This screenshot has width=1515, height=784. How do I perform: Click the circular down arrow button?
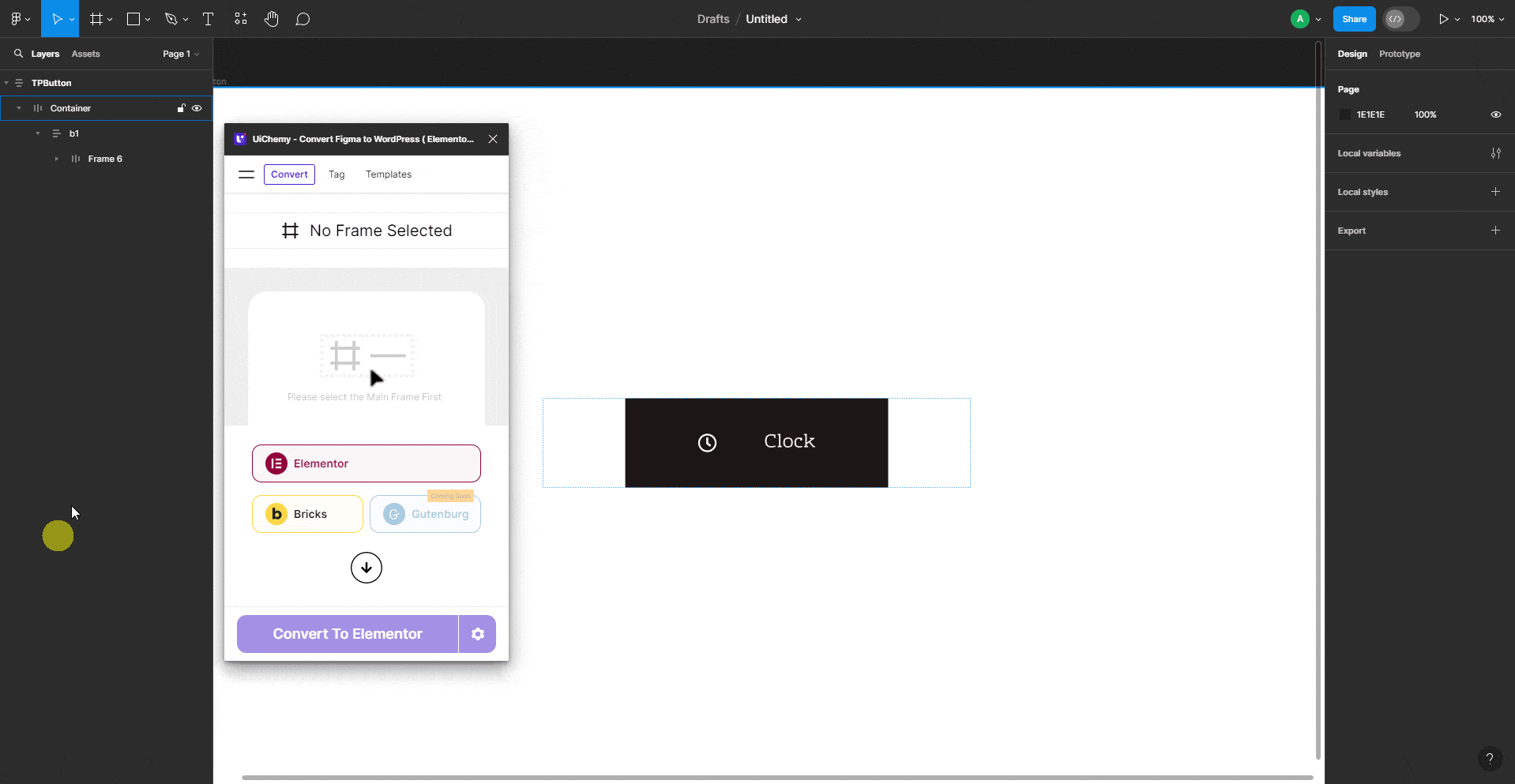pos(367,568)
